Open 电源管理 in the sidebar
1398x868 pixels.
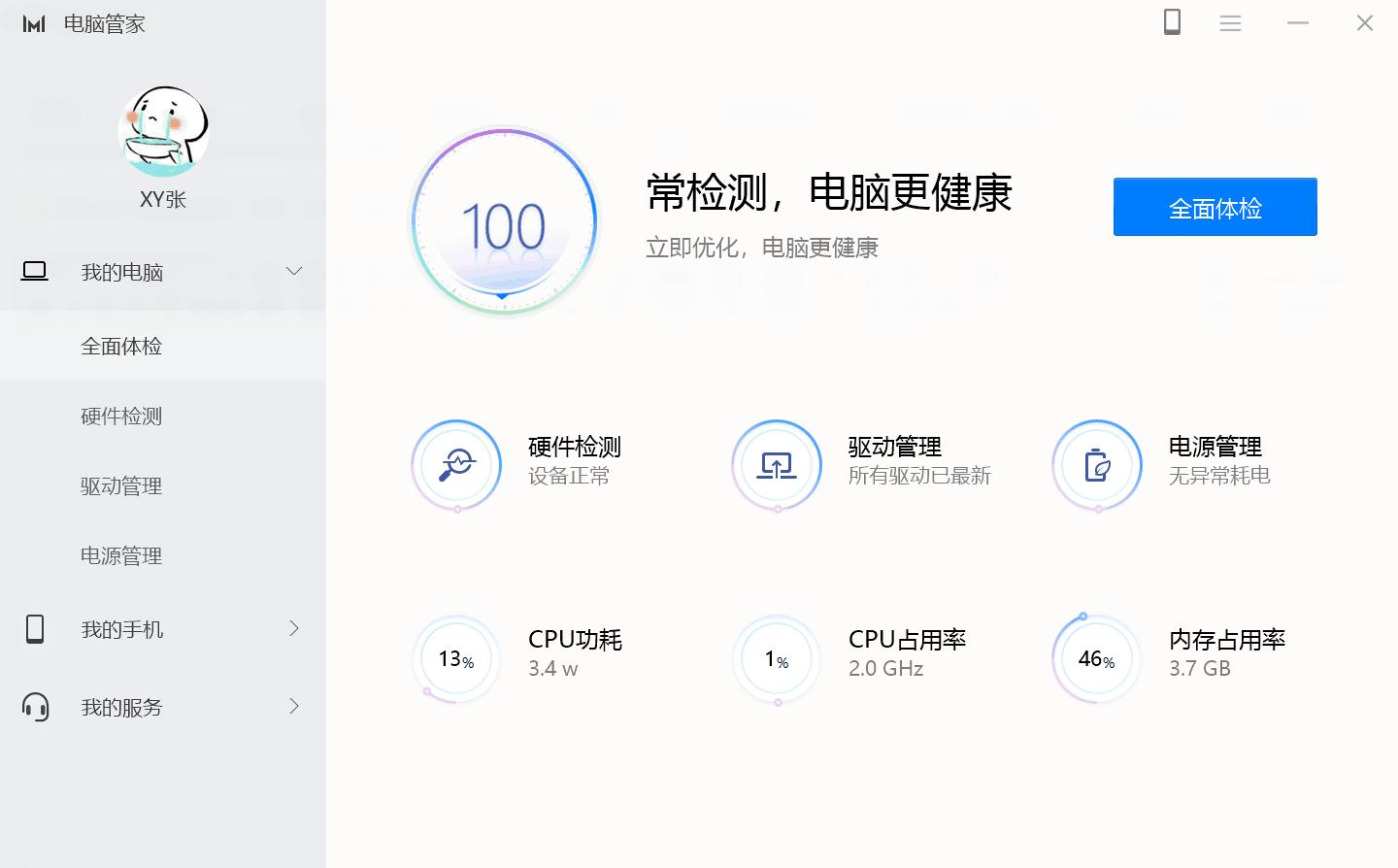tap(120, 556)
